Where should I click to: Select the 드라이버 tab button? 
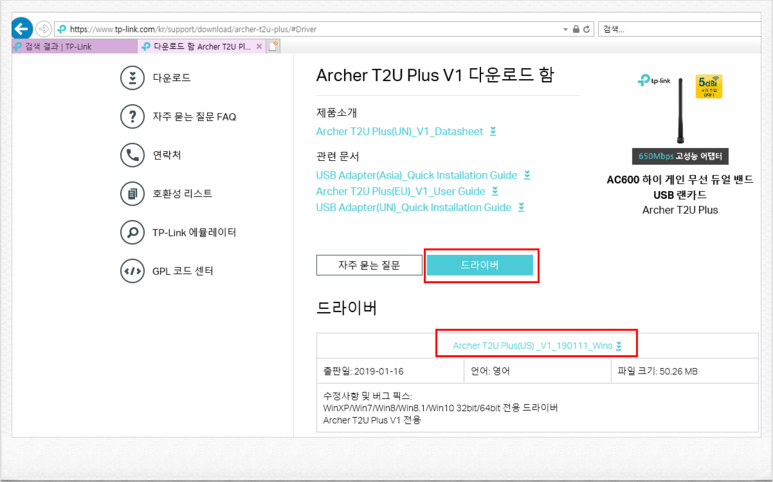[480, 265]
